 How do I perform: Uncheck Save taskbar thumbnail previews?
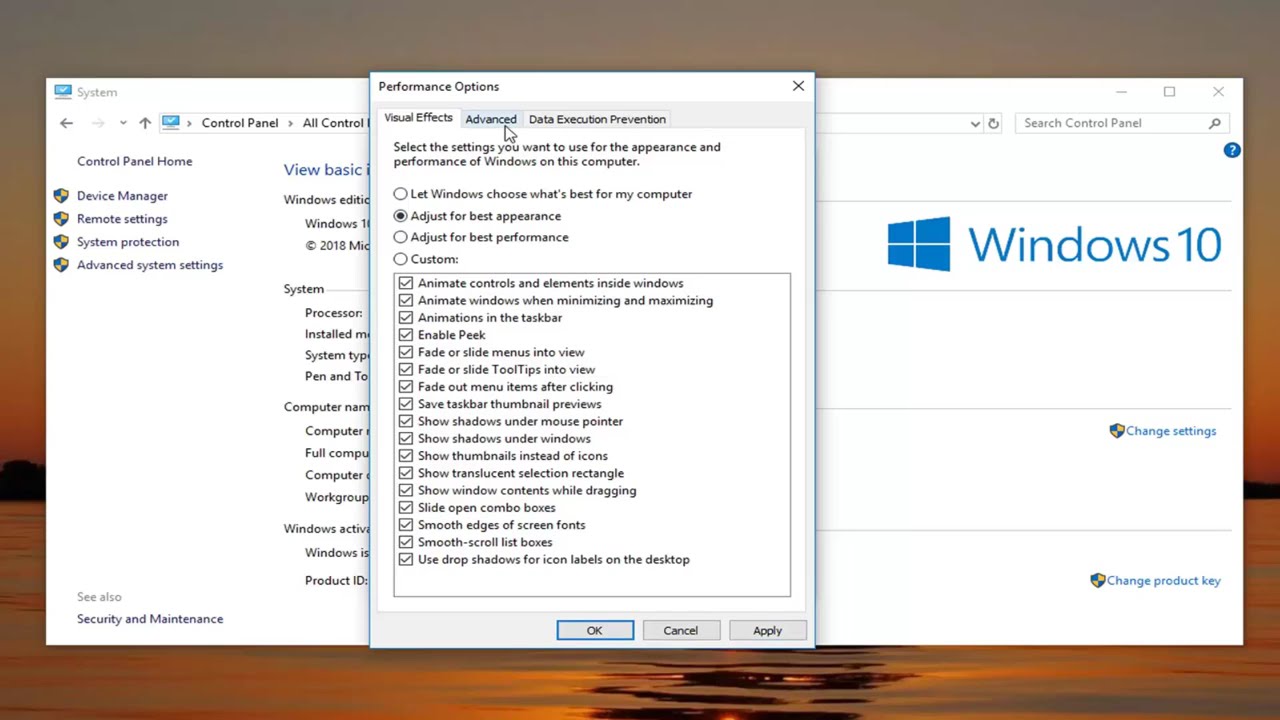(406, 404)
